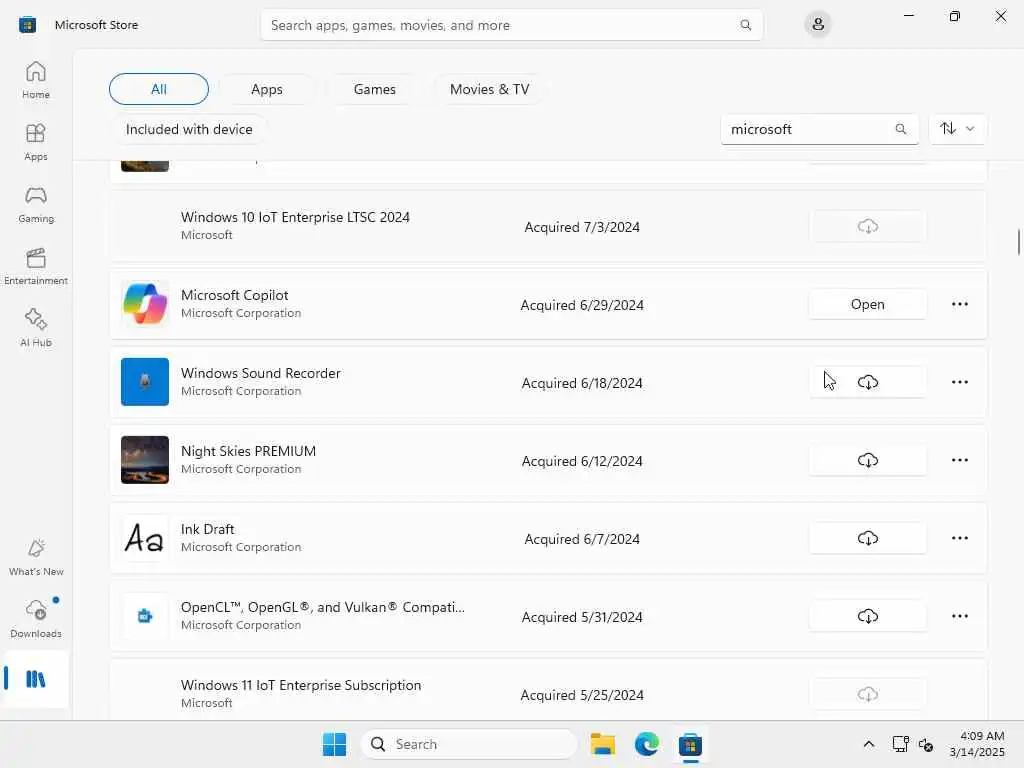The width and height of the screenshot is (1024, 768).
Task: Click the Library icon in sidebar
Action: coord(36,679)
